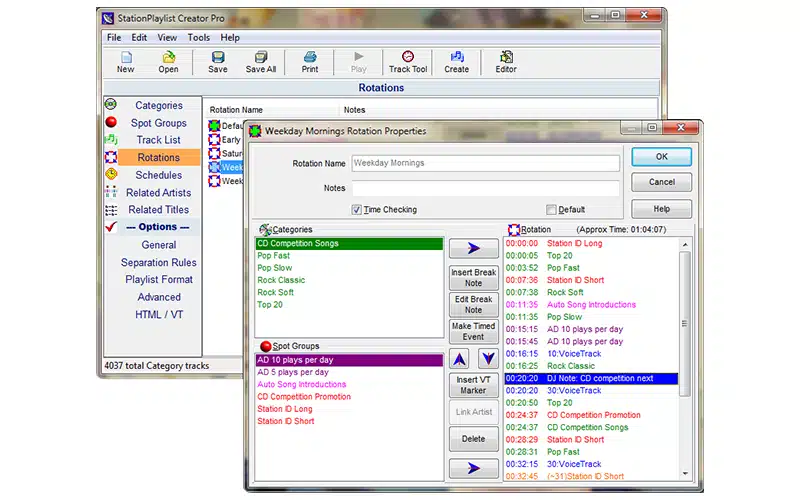The width and height of the screenshot is (800, 500).
Task: Click the rotation list scroll-down arrow
Action: [x=685, y=473]
